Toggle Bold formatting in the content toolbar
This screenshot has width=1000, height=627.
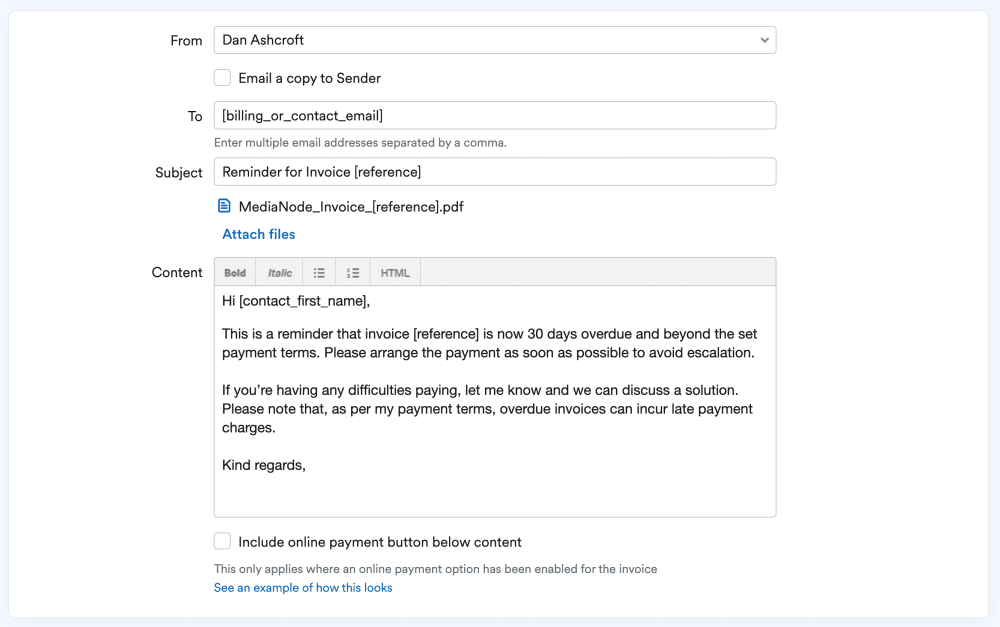tap(234, 271)
